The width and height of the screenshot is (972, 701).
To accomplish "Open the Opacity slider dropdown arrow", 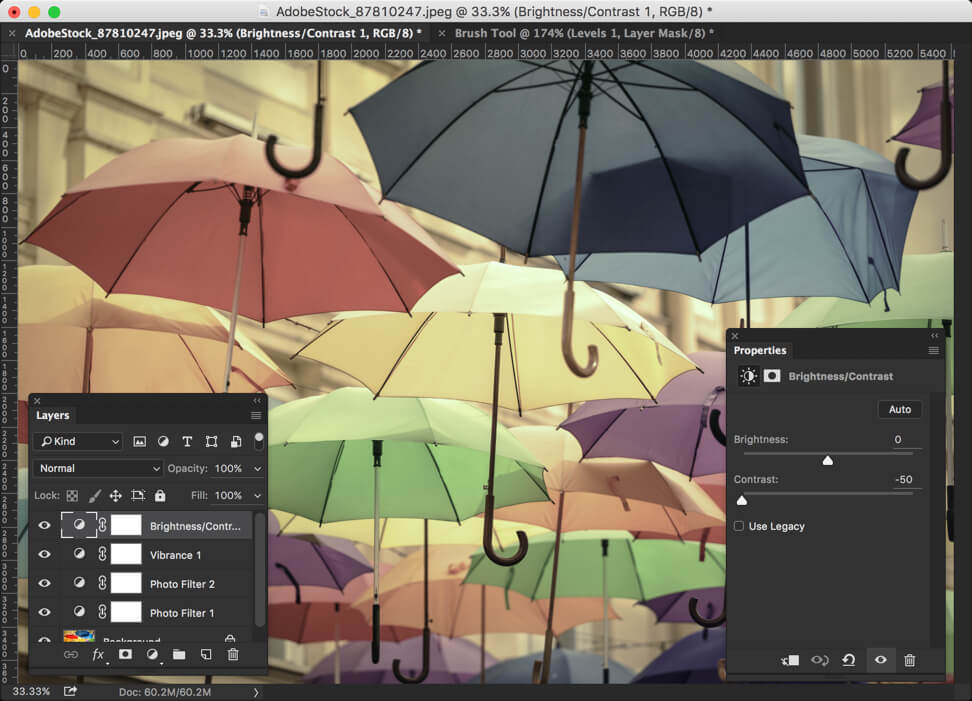I will coord(257,469).
